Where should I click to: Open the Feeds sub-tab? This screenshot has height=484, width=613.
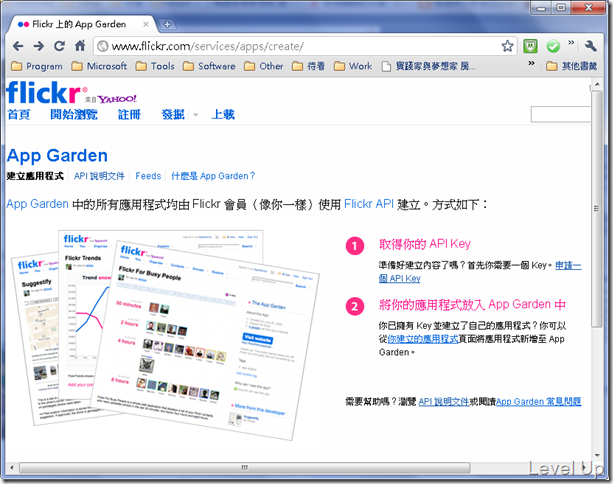tap(148, 176)
